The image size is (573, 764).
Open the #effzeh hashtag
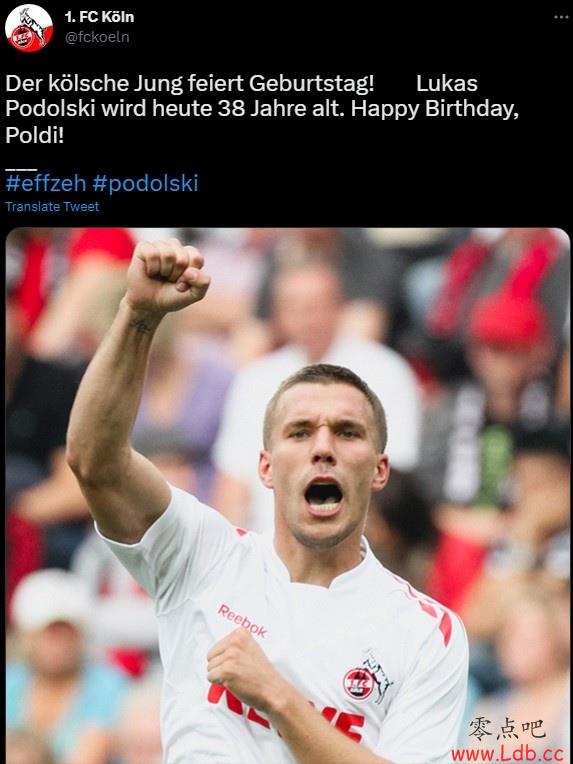tap(46, 184)
